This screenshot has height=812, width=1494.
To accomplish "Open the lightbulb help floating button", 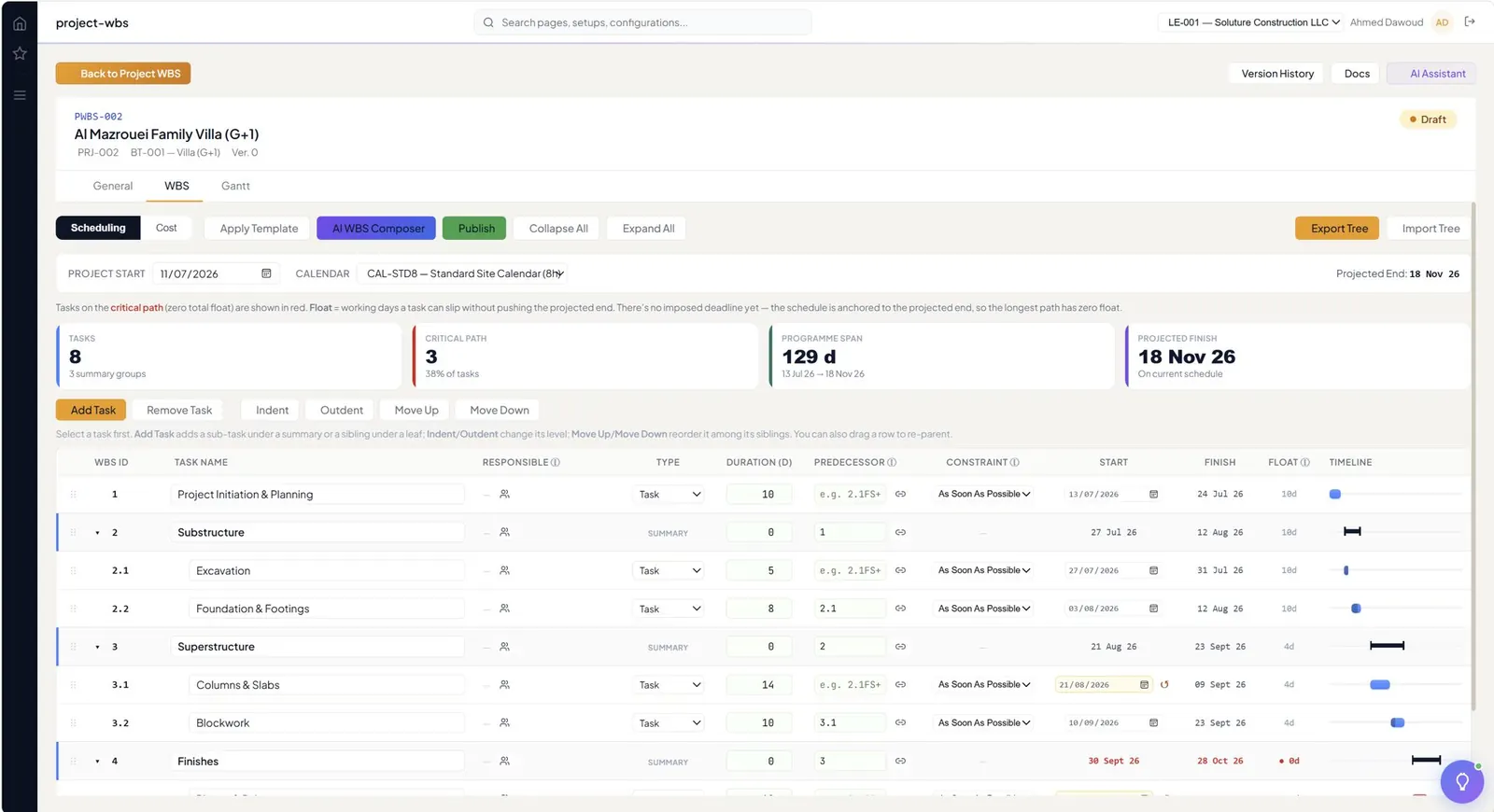I will [x=1461, y=781].
